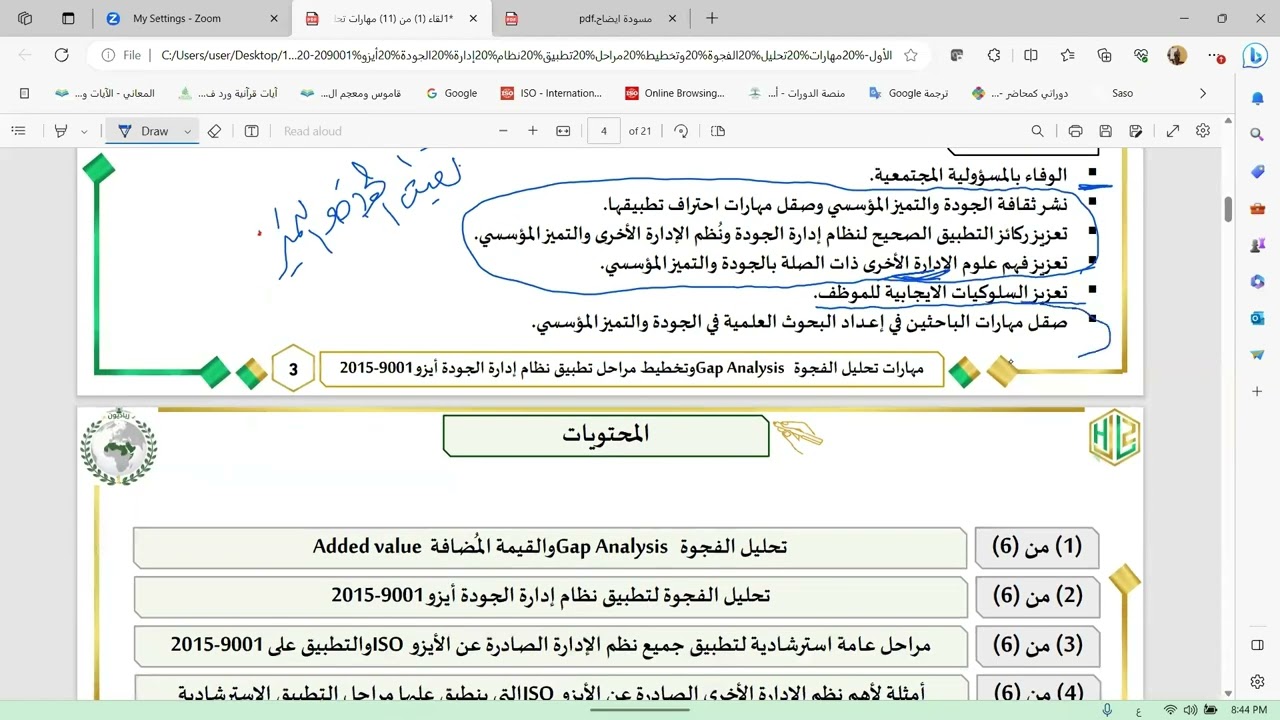Click the vertical PDF scrollbar thumb

tap(1228, 209)
